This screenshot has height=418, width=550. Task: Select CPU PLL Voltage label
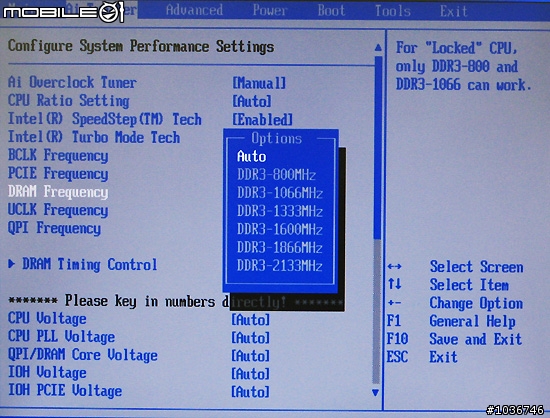click(x=61, y=337)
